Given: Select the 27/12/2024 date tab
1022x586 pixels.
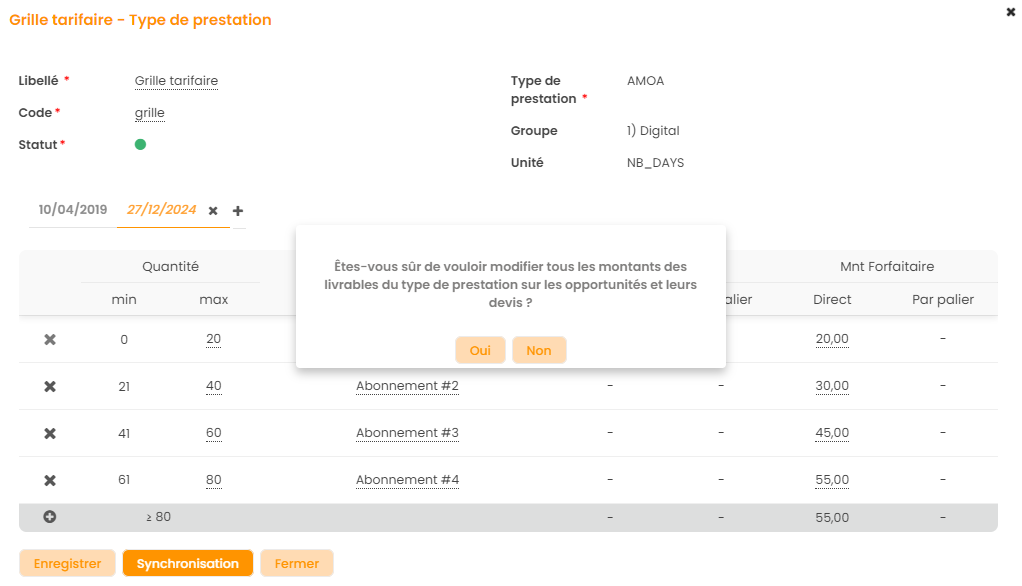Looking at the screenshot, I should coord(161,210).
